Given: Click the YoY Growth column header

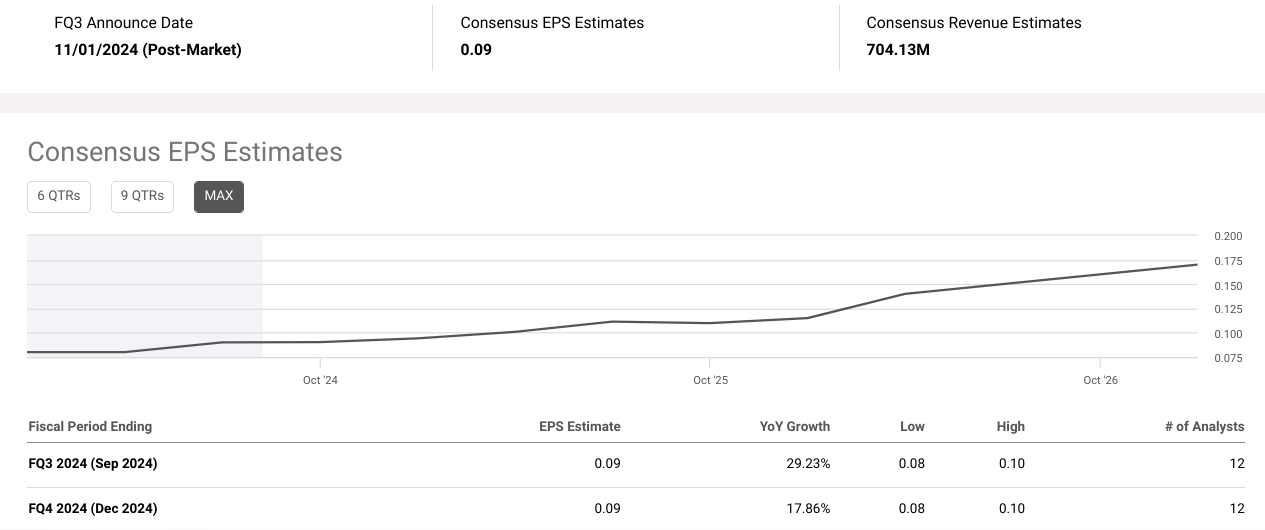Looking at the screenshot, I should 794,426.
